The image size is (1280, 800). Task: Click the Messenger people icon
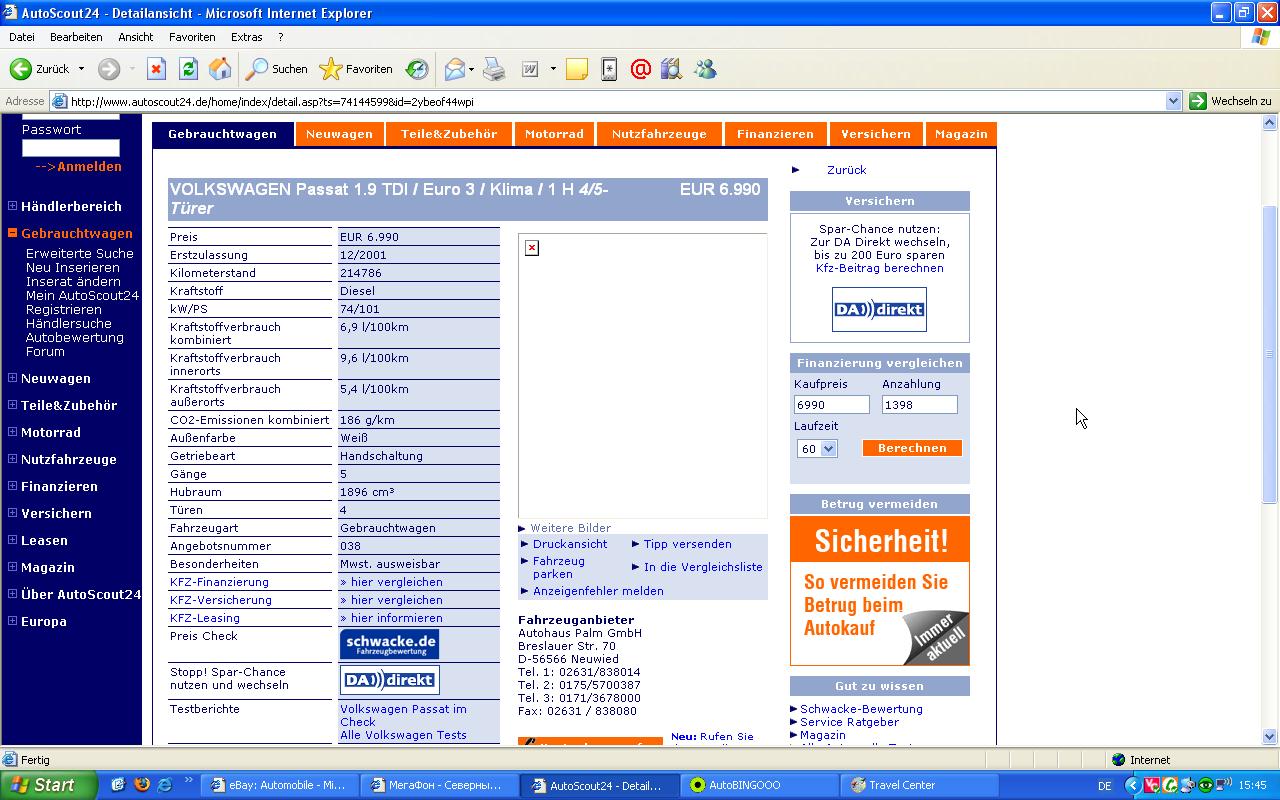[x=705, y=69]
